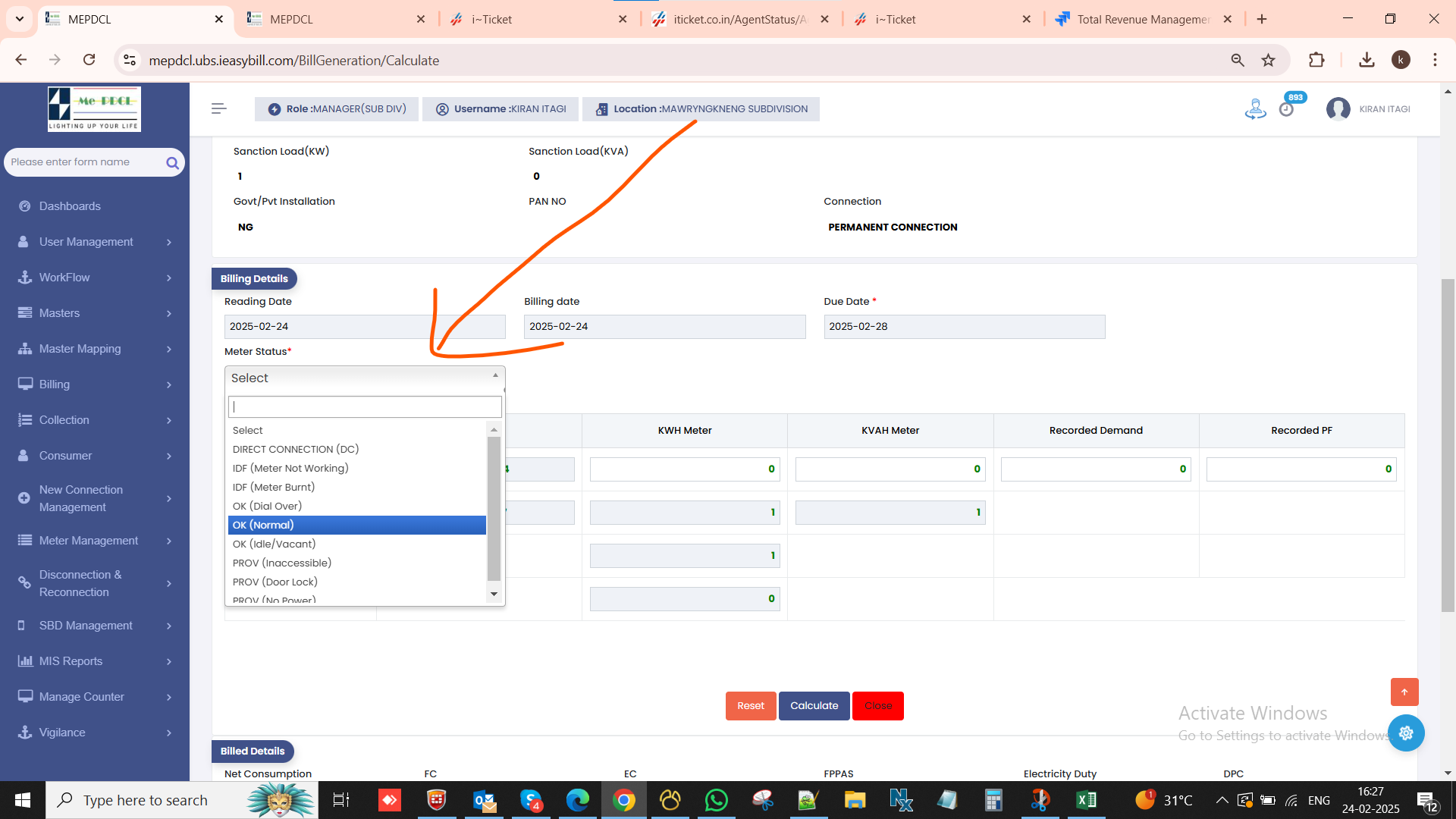Switch to Total Revenue Management tab

[1144, 19]
